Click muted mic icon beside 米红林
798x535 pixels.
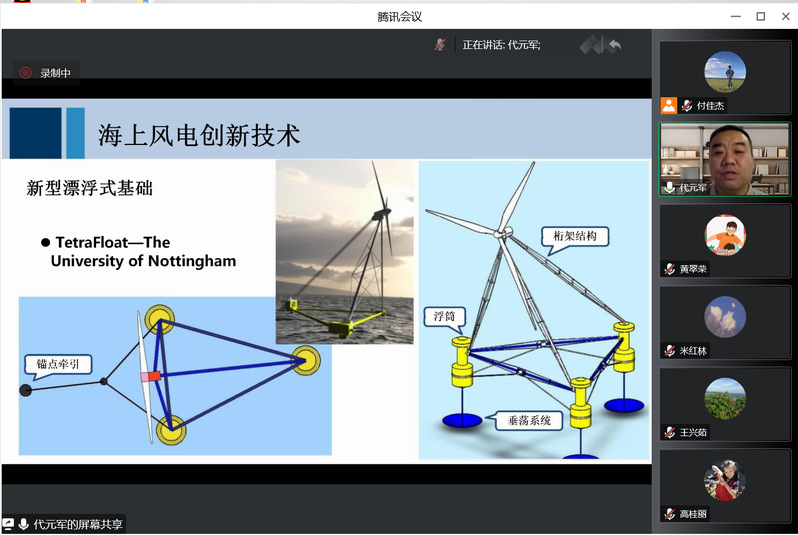669,351
